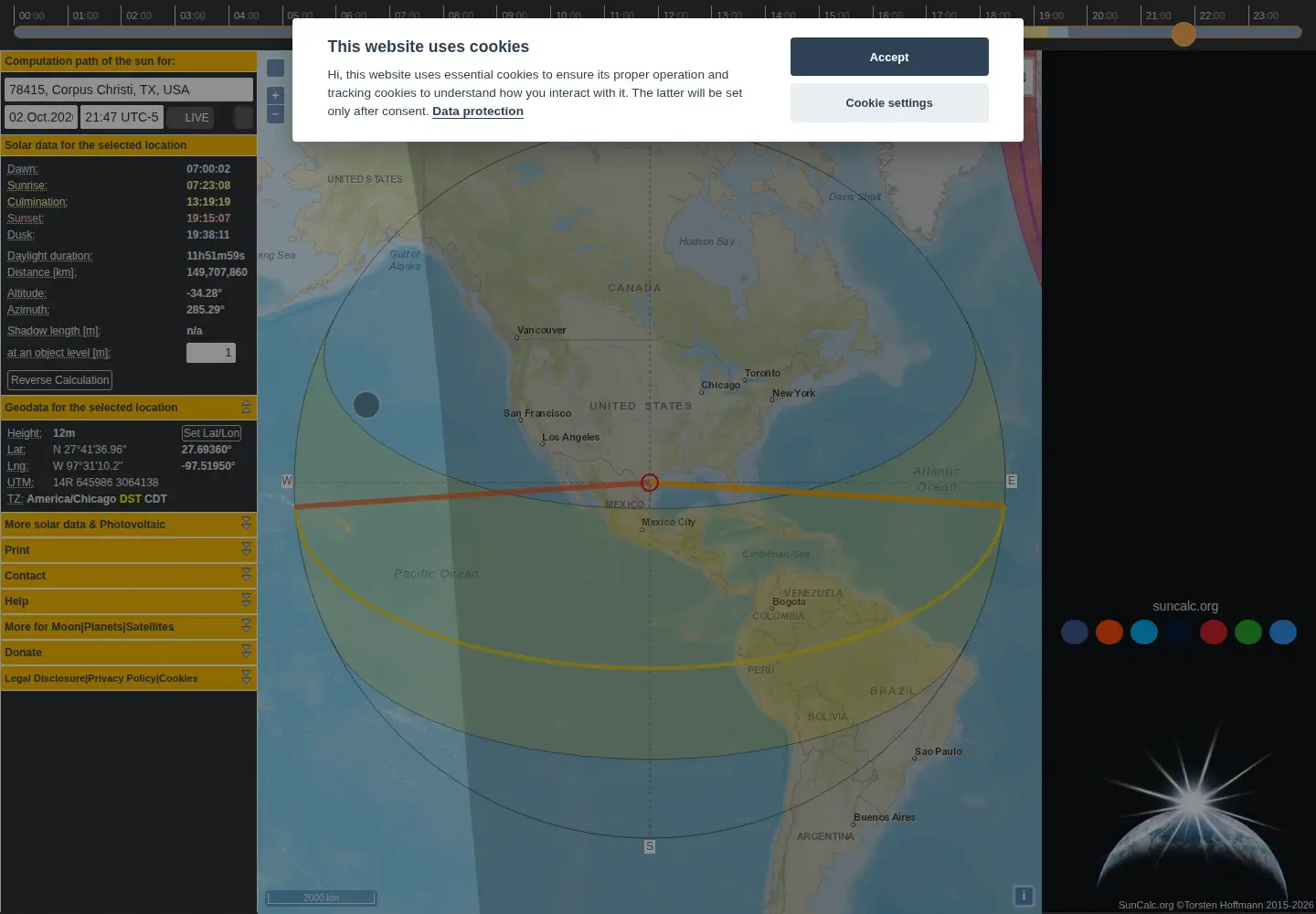This screenshot has width=1316, height=914.
Task: Click the E compass marker on the map
Action: tap(1012, 481)
